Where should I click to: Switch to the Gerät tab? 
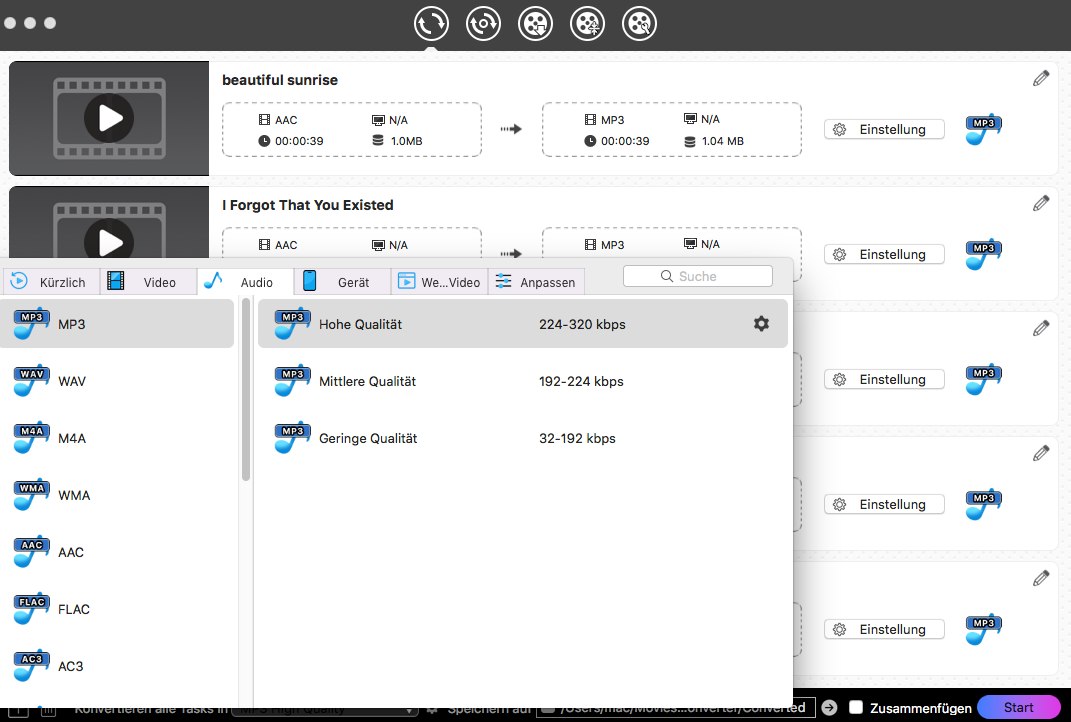pyautogui.click(x=342, y=281)
